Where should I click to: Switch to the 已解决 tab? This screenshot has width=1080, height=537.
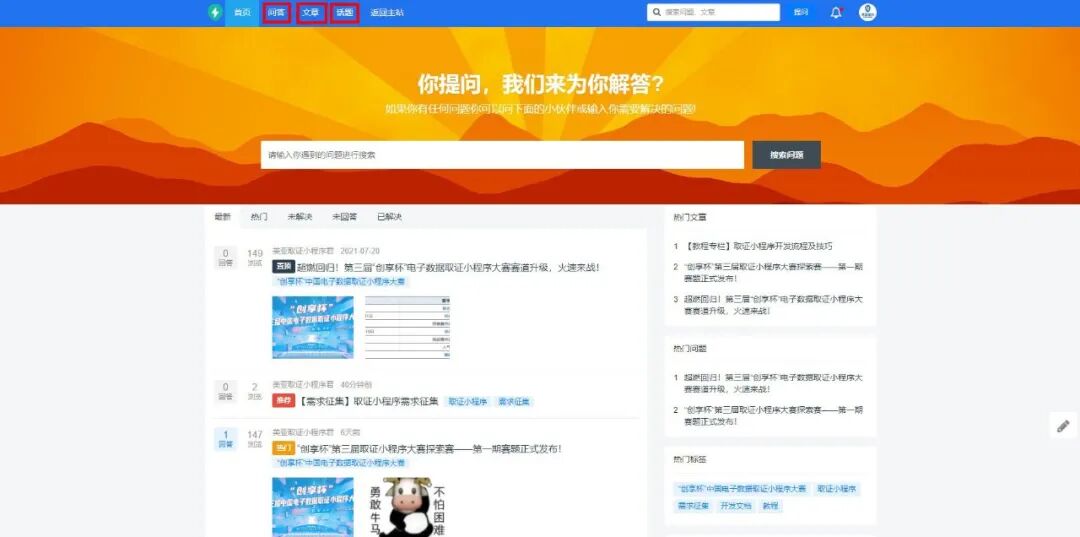389,217
